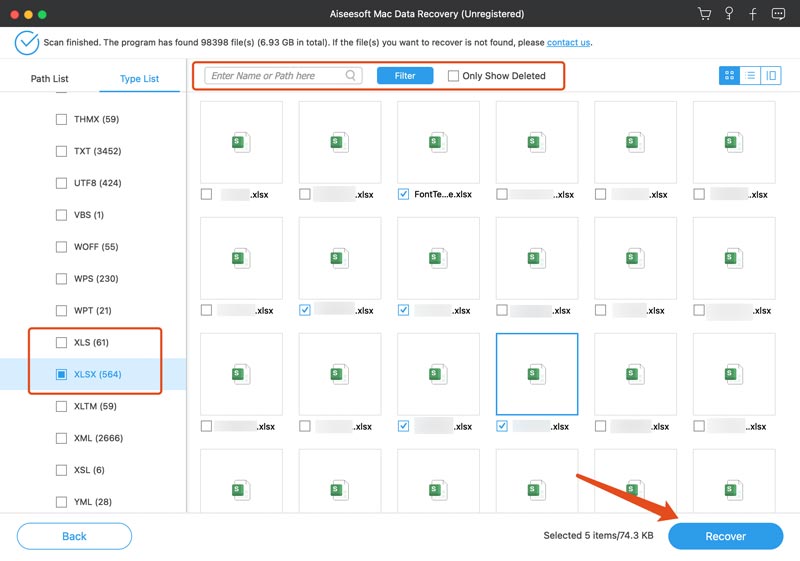Open the shopping cart purchase icon

(x=706, y=14)
